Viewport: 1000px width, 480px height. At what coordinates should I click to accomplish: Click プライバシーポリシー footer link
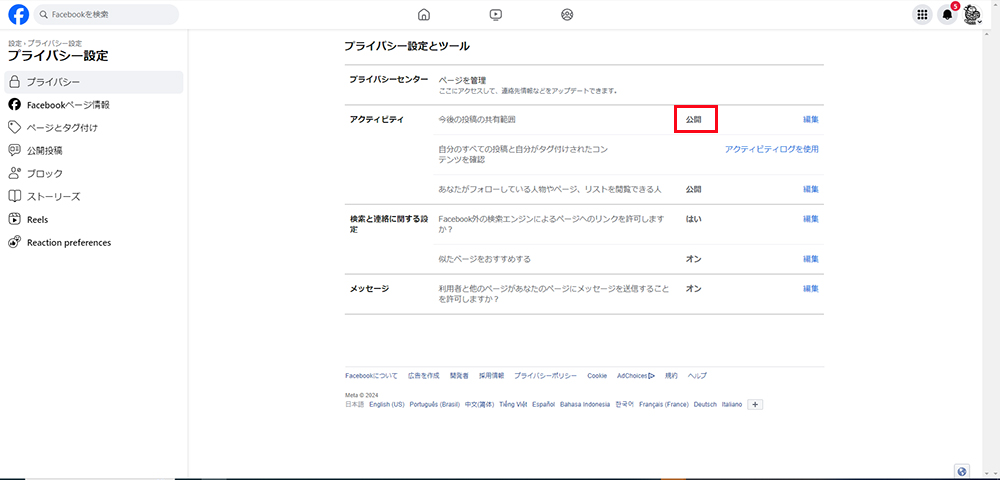[x=546, y=376]
